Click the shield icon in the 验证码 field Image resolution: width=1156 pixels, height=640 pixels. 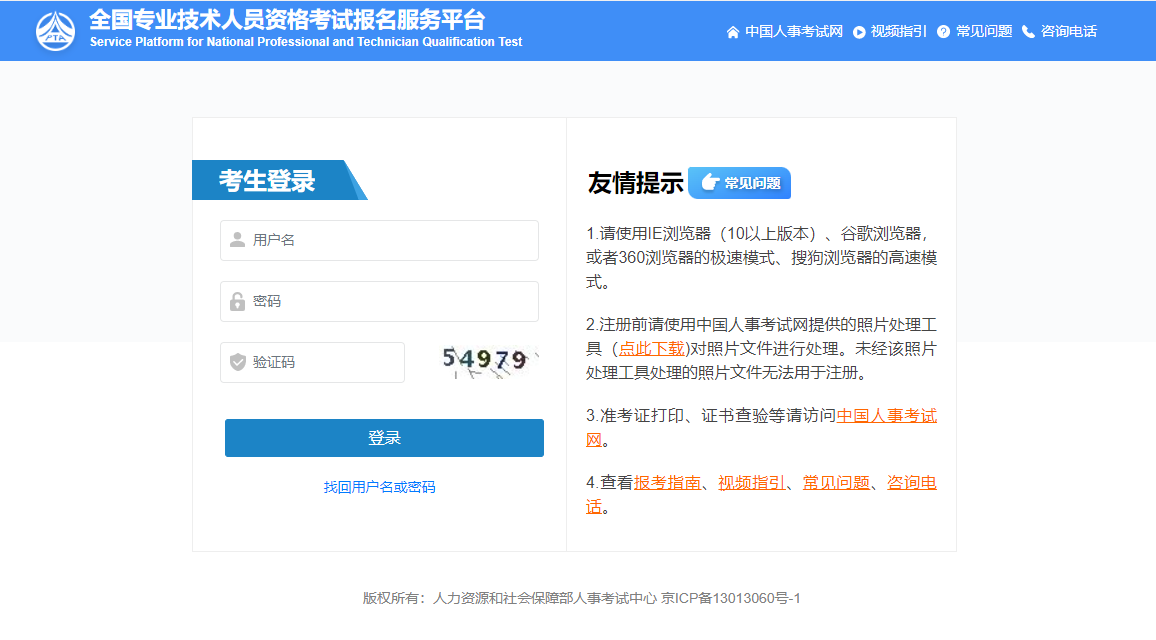pyautogui.click(x=237, y=362)
